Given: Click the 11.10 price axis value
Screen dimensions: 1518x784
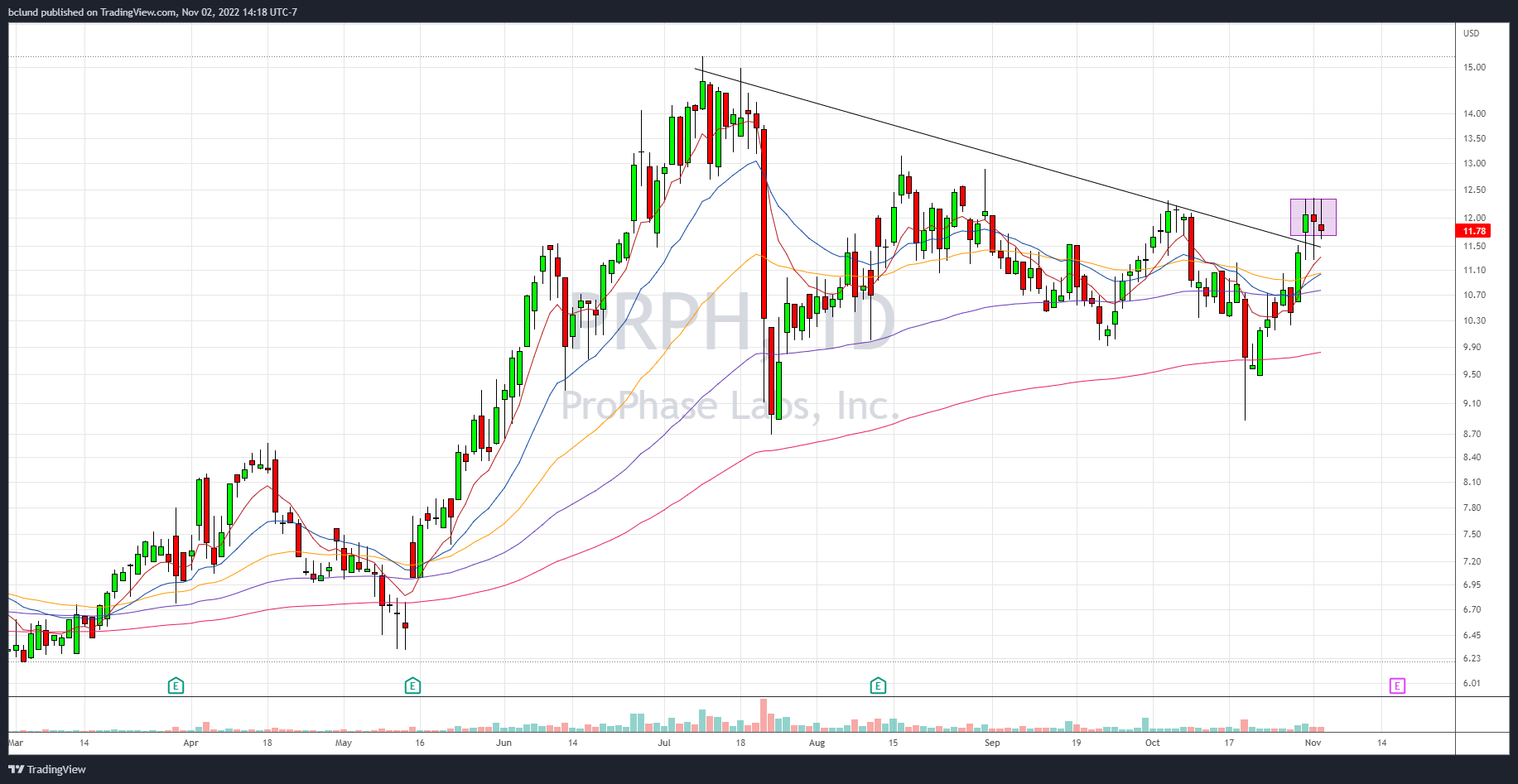Looking at the screenshot, I should pyautogui.click(x=1474, y=270).
